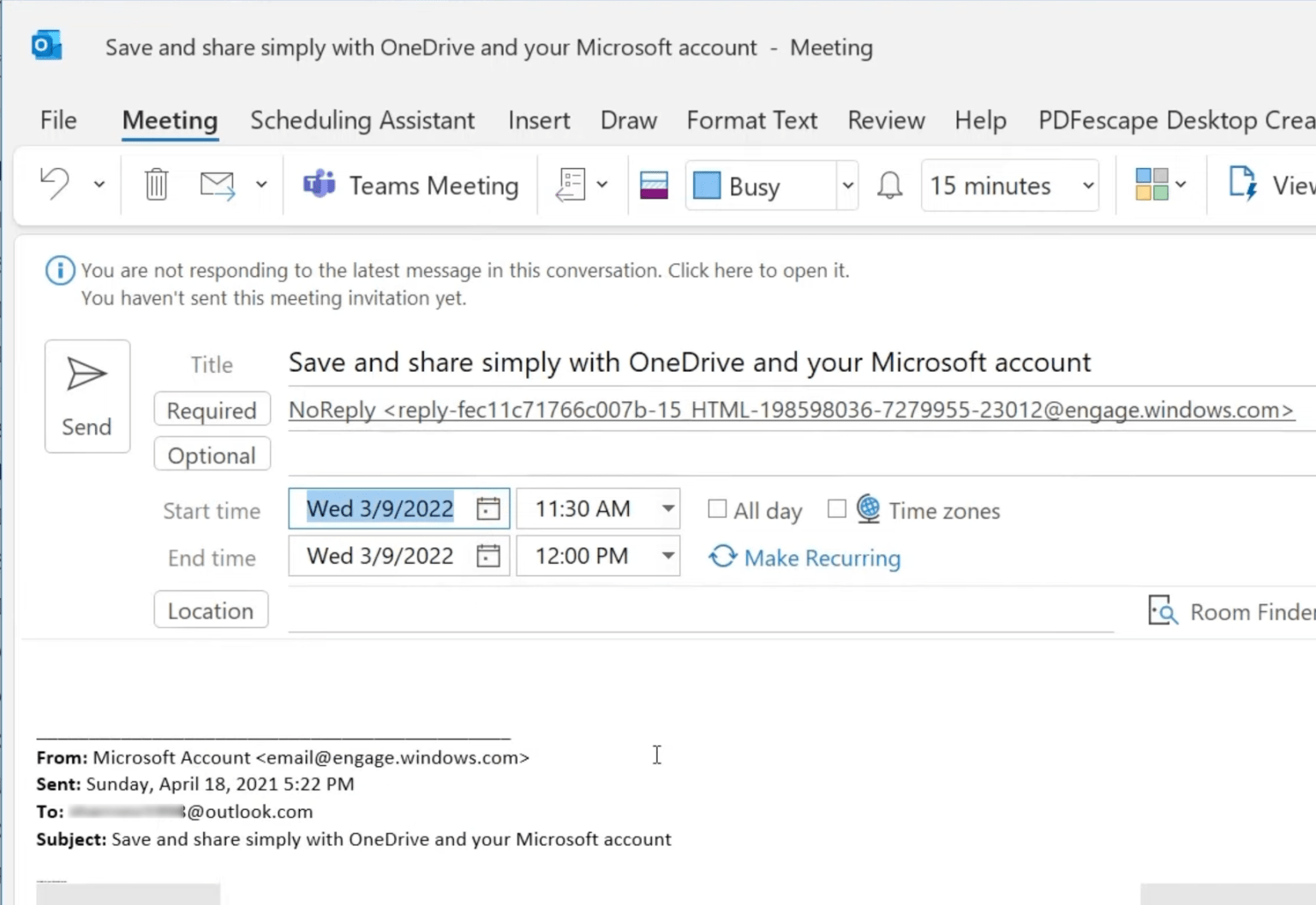Open the Busy status dropdown

[846, 185]
